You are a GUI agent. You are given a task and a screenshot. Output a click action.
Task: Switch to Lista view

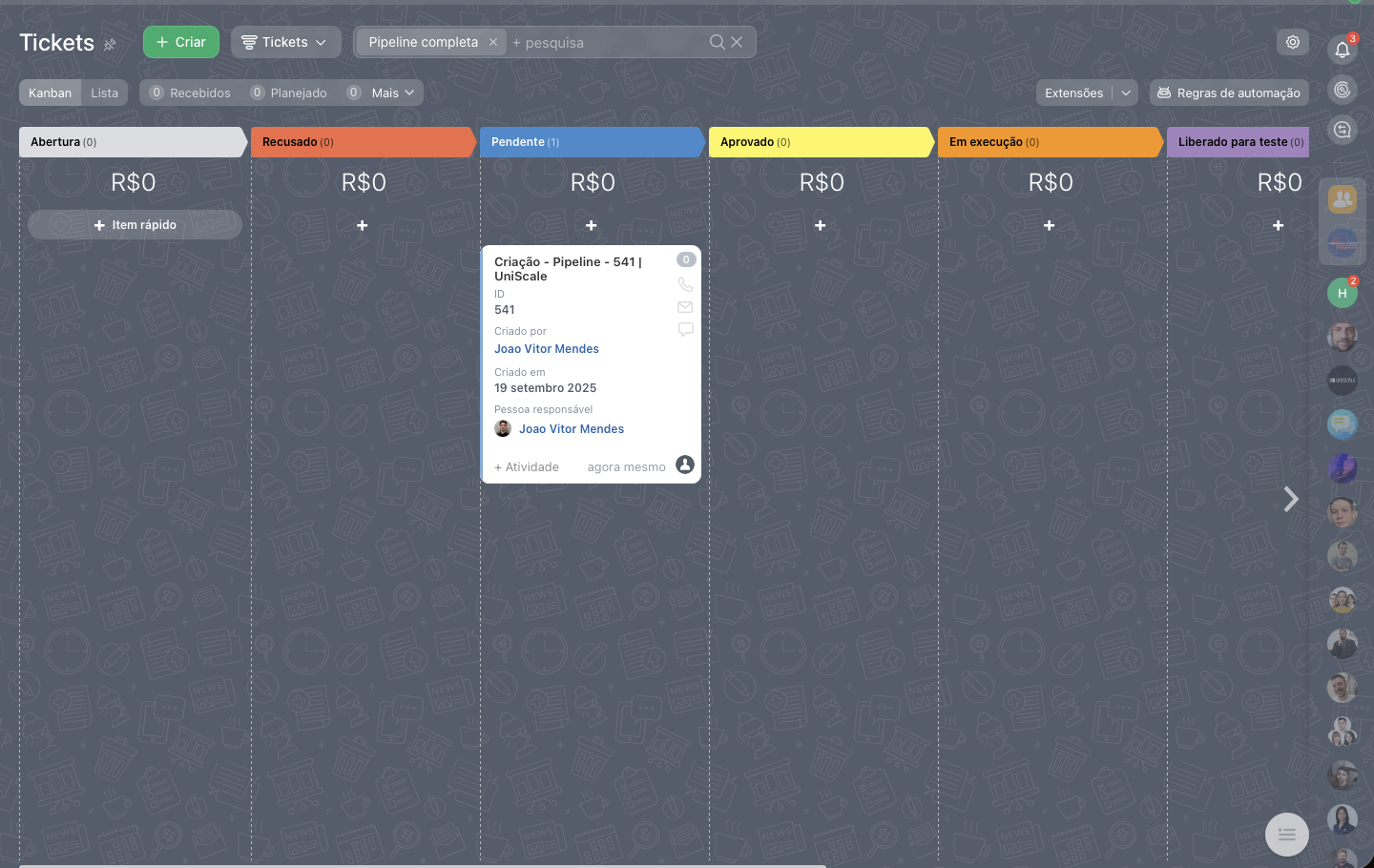click(105, 93)
